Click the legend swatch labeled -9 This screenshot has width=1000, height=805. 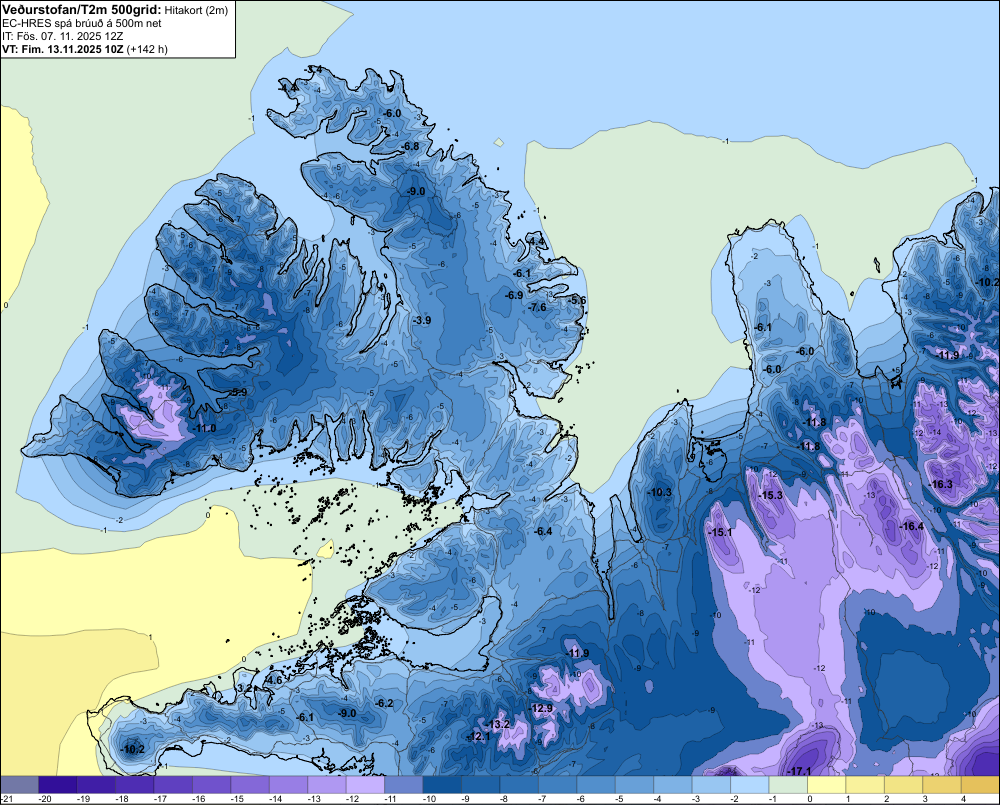tap(480, 784)
